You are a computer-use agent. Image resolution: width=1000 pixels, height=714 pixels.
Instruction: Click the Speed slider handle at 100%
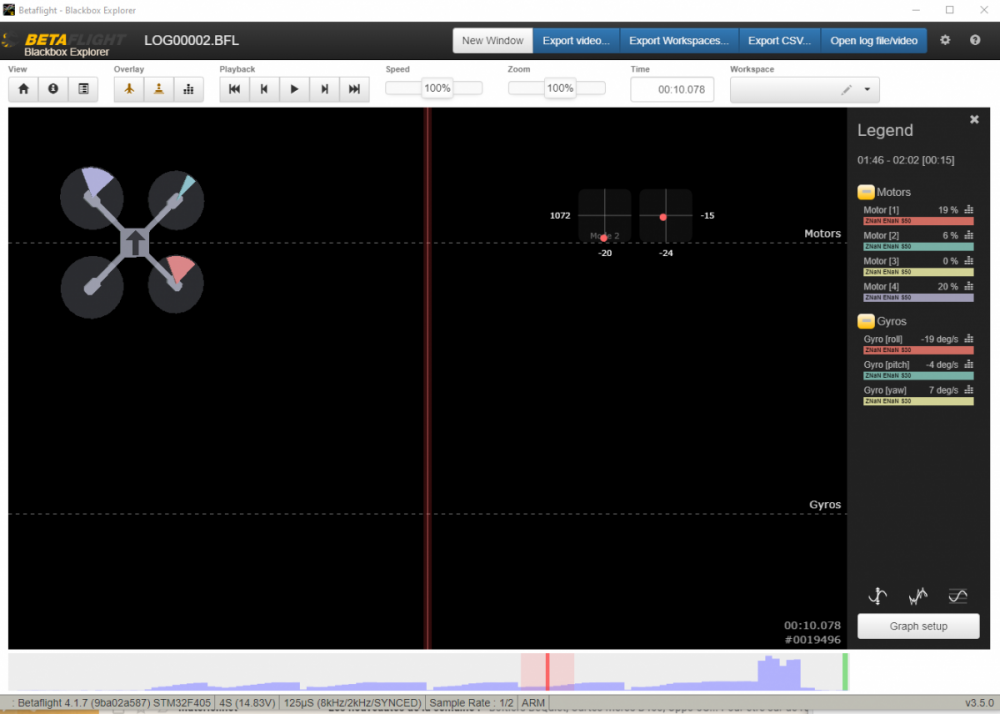437,88
